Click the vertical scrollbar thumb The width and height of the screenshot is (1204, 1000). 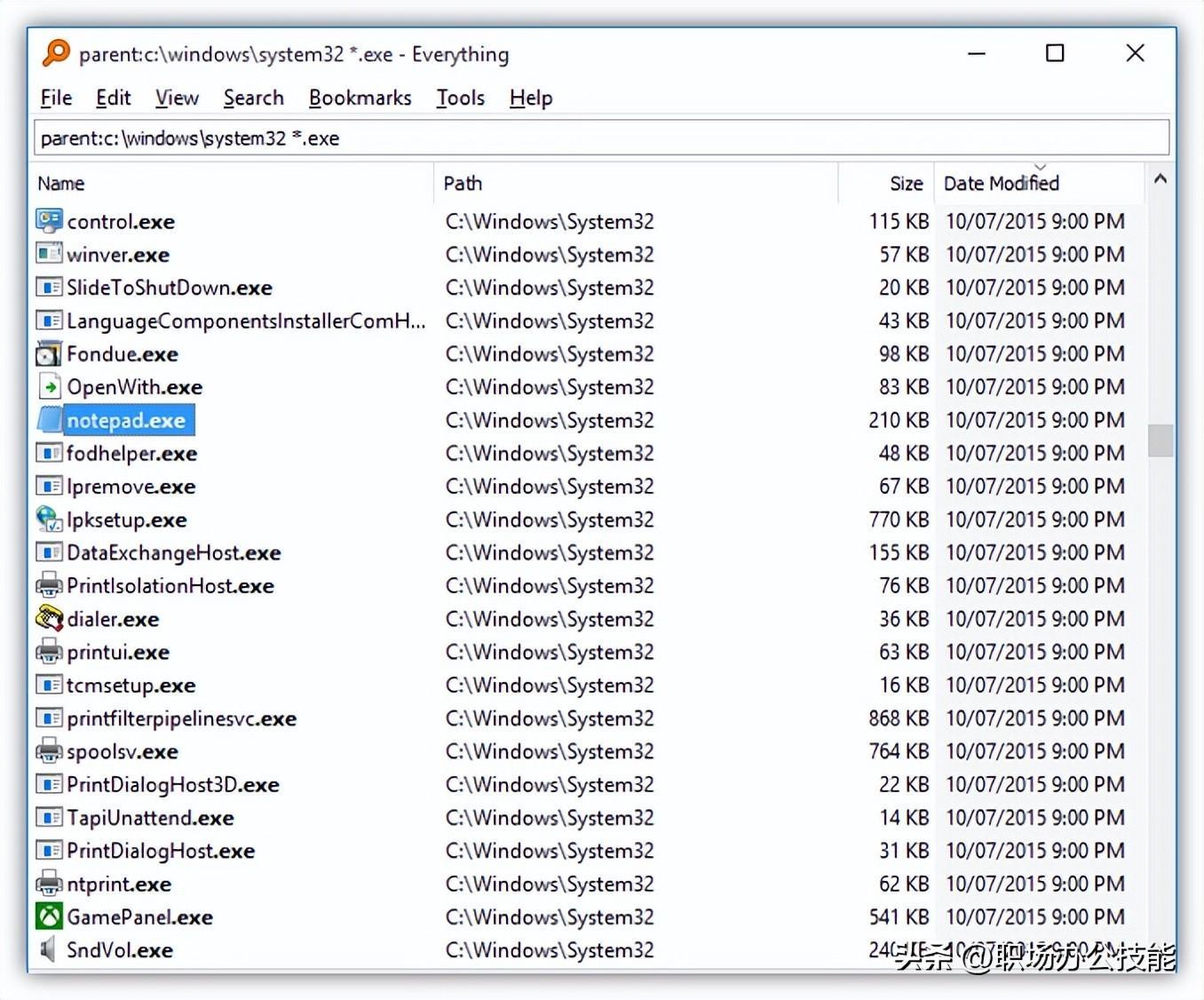(1160, 440)
